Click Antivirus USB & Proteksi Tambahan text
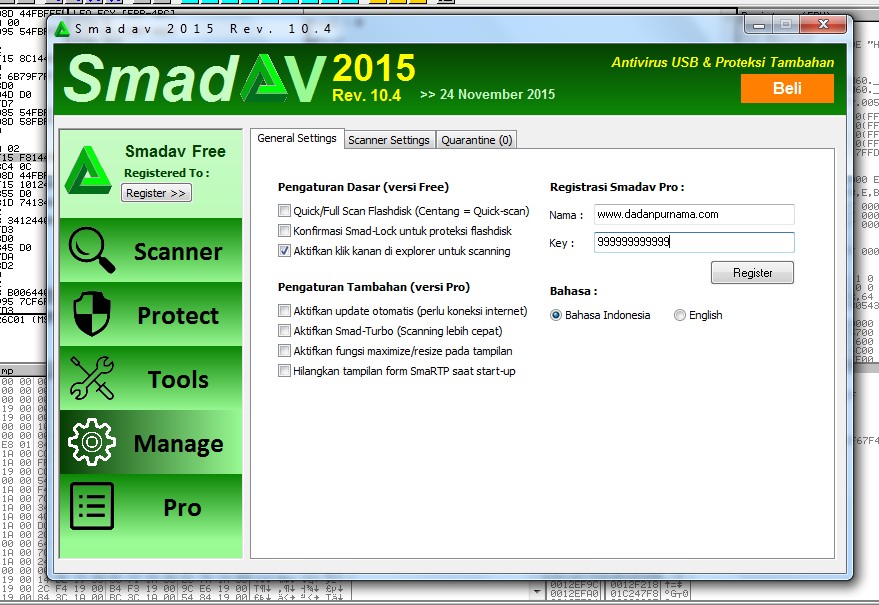Screen dimensions: 879x605 [x=723, y=62]
